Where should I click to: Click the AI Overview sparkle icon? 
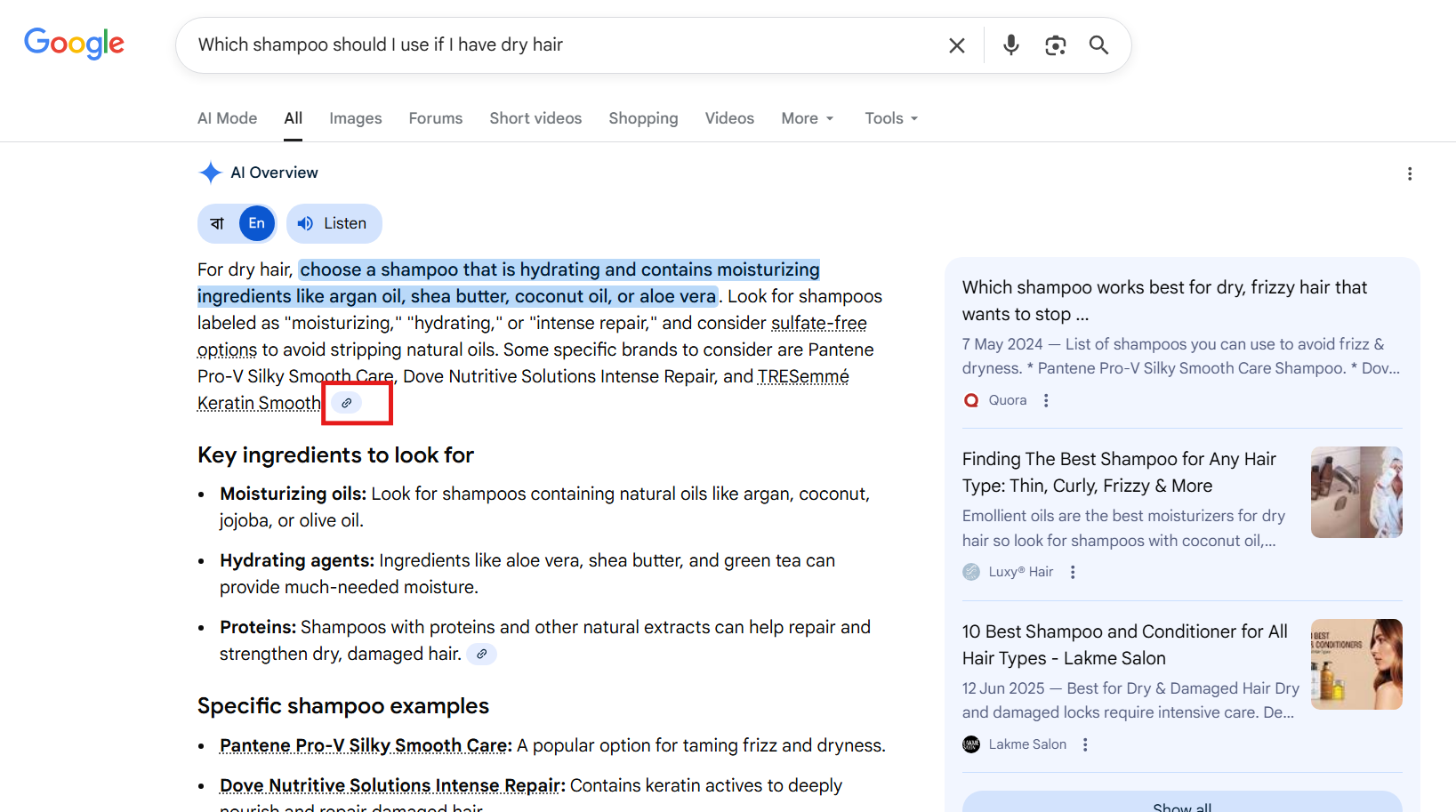tap(210, 173)
